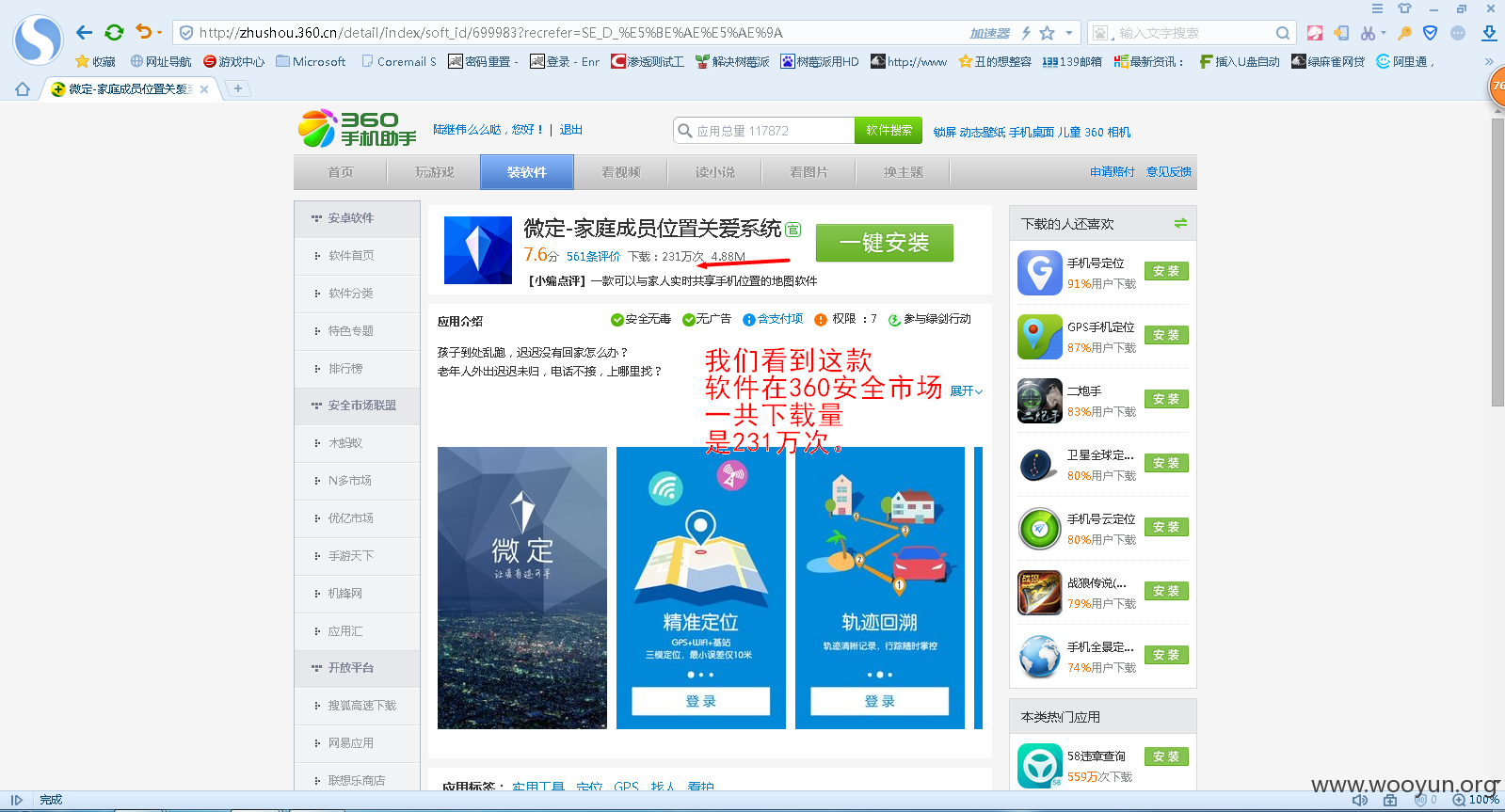
Task: Open the 游戏中心 bookmark
Action: 234,61
